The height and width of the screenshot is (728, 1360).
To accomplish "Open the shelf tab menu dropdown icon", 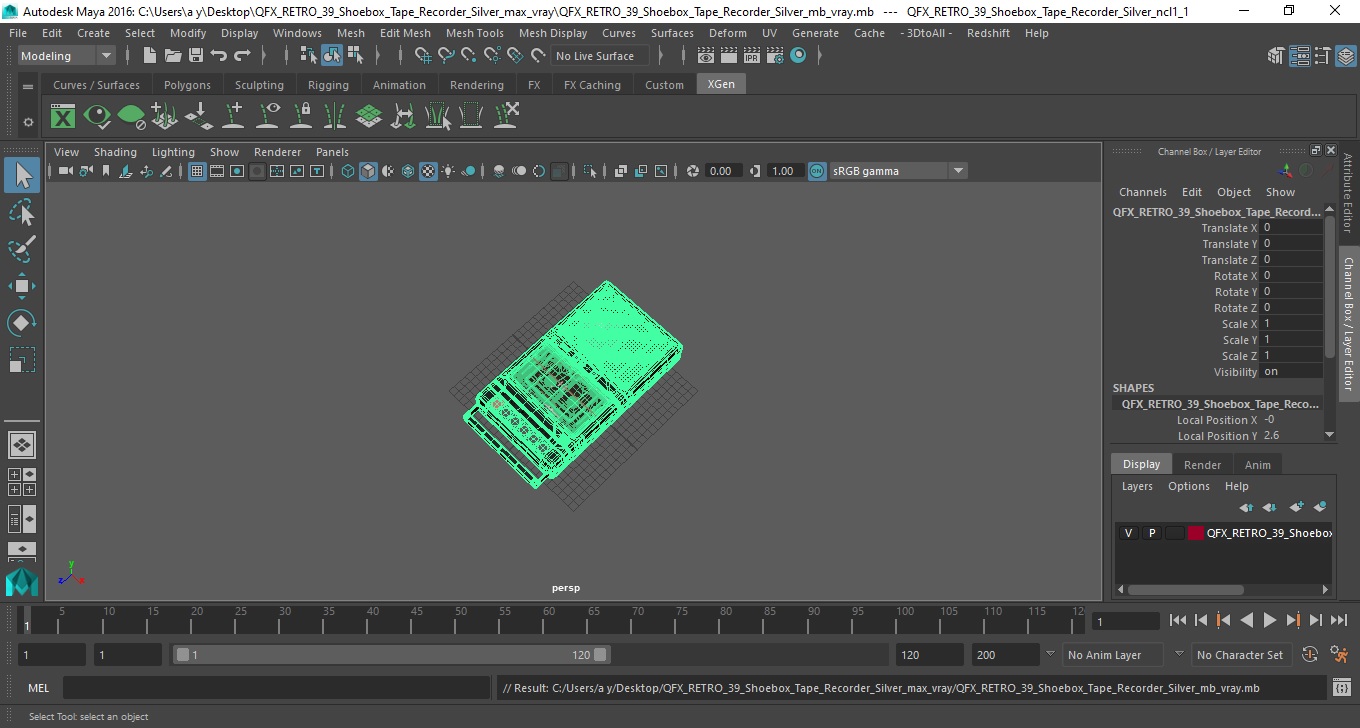I will (28, 86).
